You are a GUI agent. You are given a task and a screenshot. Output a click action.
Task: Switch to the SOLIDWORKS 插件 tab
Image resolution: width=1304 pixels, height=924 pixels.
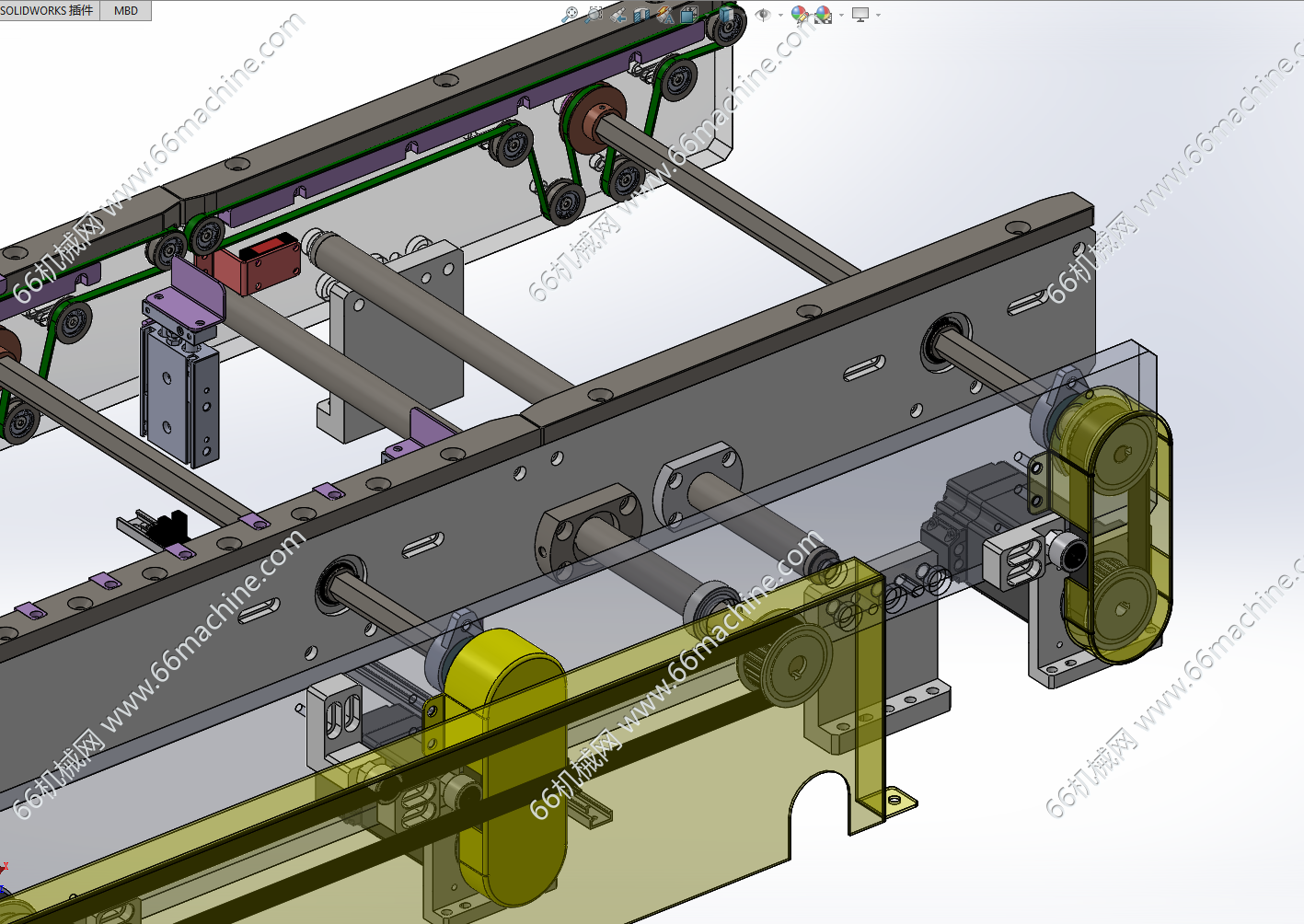[x=48, y=11]
